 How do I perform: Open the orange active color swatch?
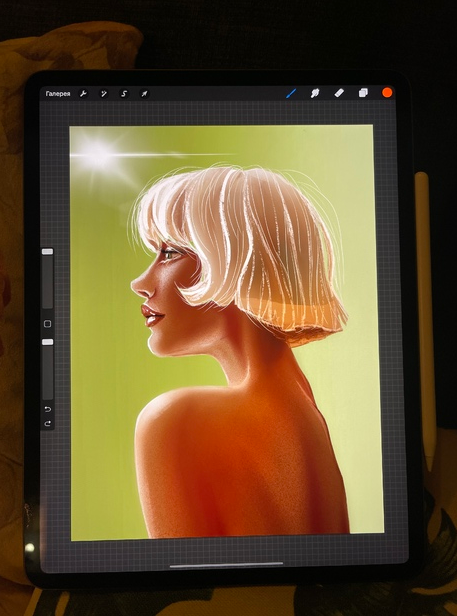(x=387, y=93)
